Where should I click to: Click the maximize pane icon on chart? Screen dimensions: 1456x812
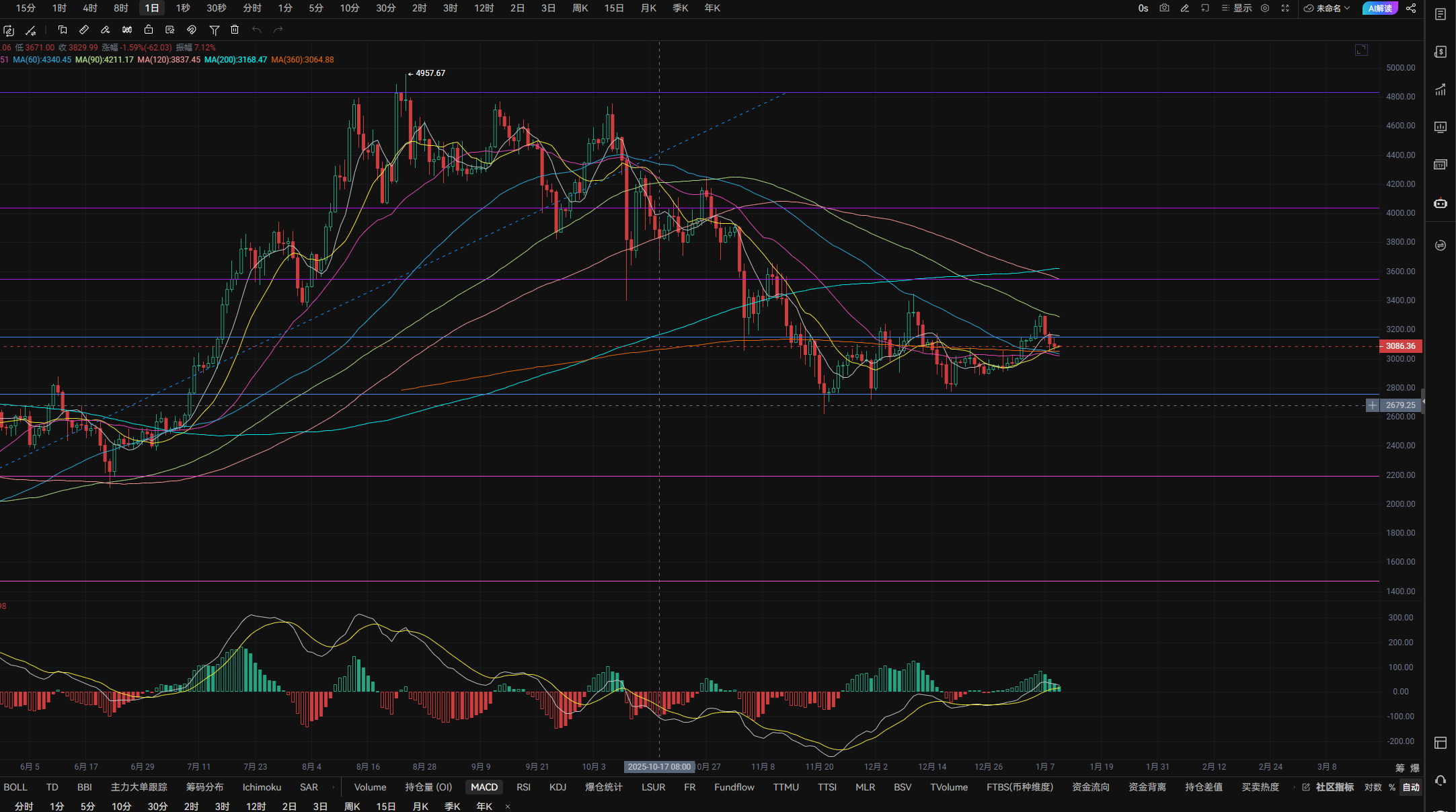coord(1361,50)
